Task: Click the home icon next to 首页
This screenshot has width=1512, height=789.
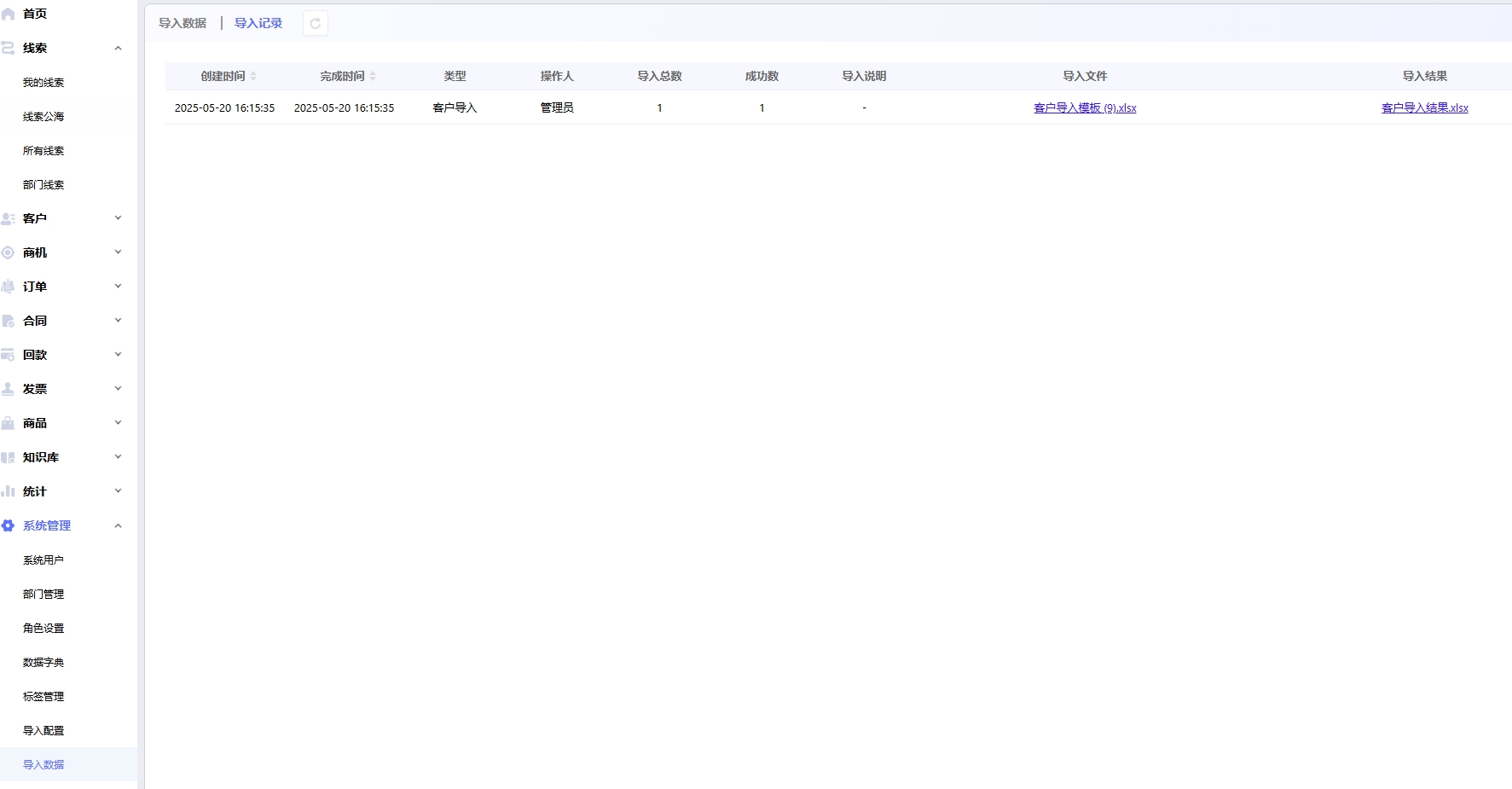Action: [9, 15]
